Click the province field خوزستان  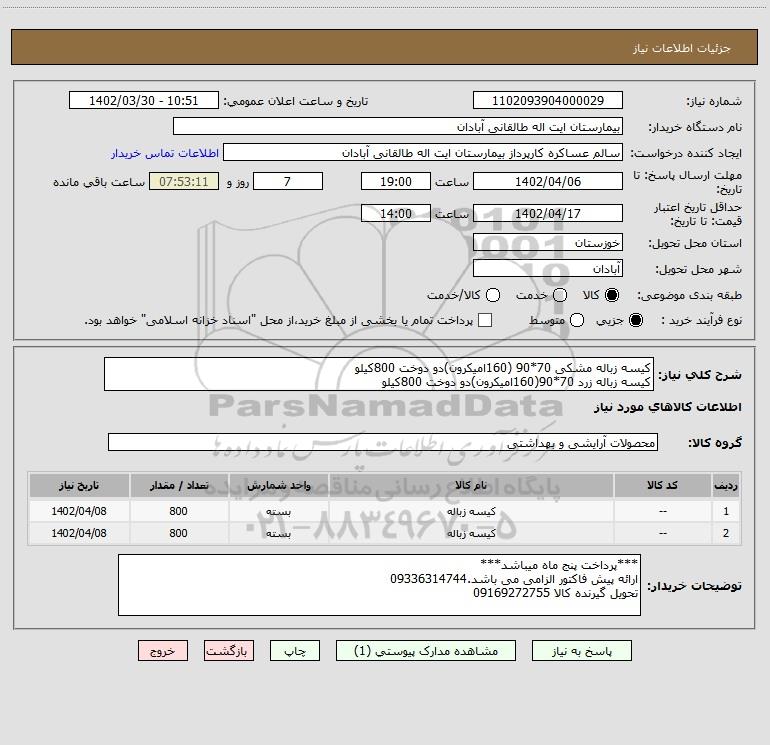(548, 243)
